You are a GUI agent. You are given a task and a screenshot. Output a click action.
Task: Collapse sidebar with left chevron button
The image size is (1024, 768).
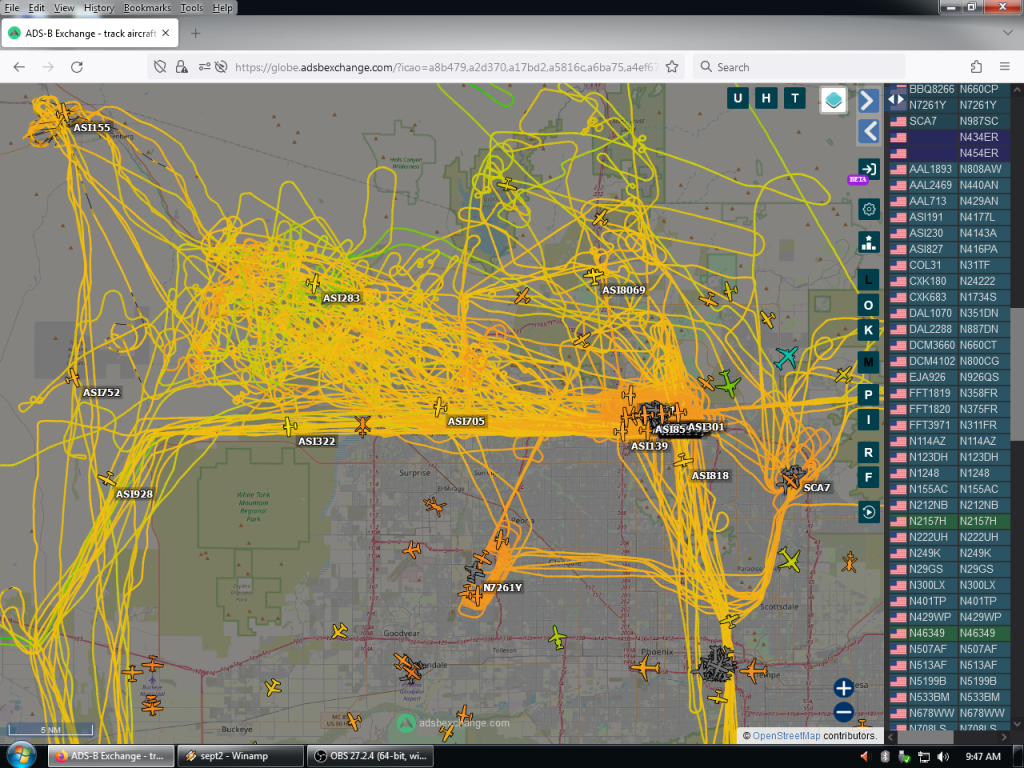[x=868, y=132]
